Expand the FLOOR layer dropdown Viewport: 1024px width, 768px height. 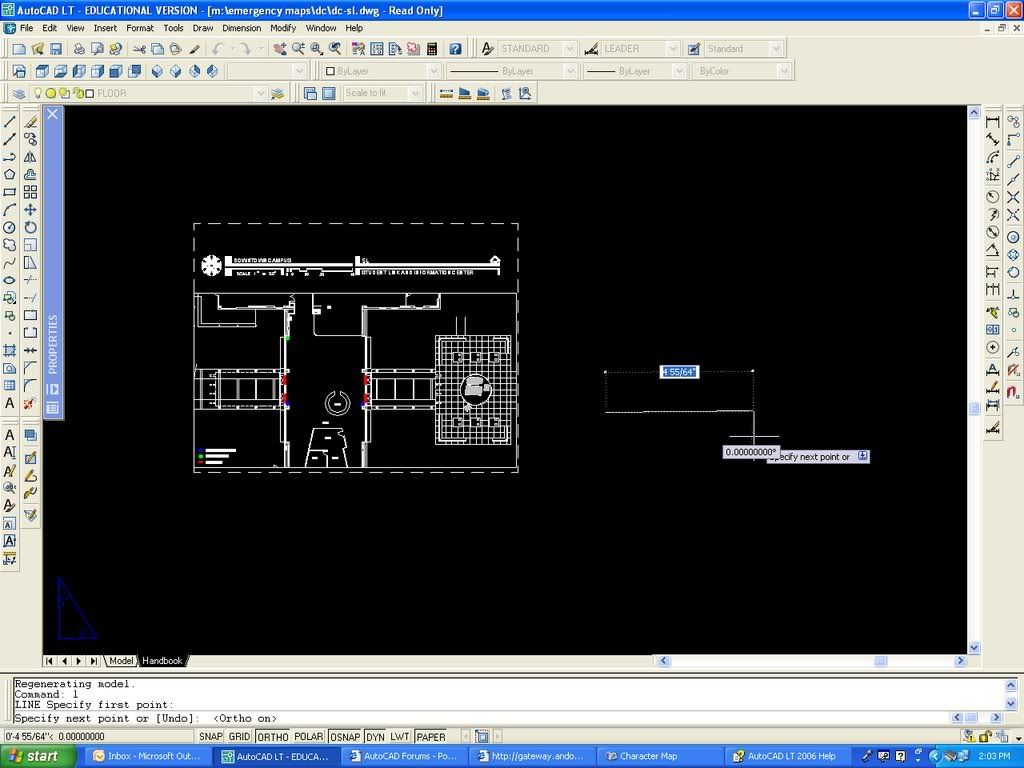point(261,93)
